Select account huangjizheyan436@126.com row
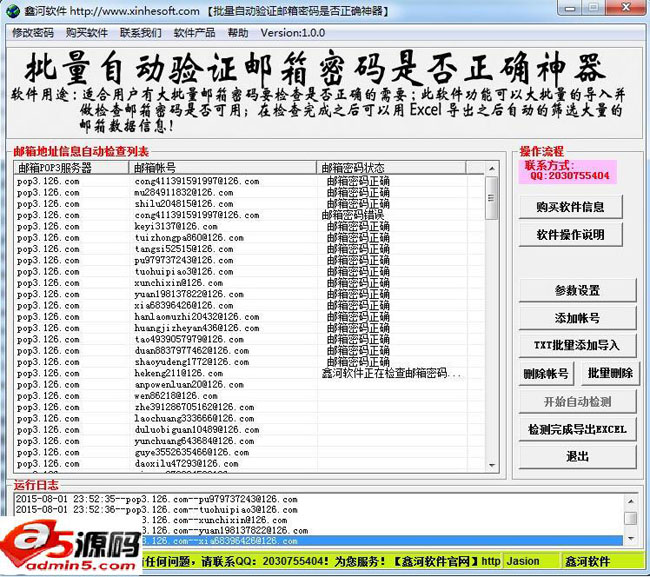Screen dimensions: 650x577 tap(249, 328)
